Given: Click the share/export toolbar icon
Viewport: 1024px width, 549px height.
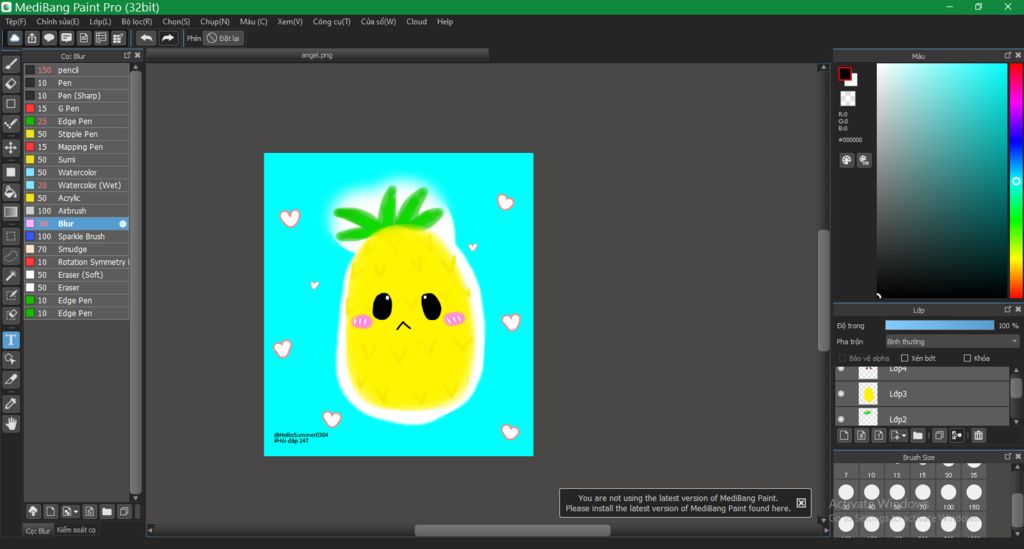Looking at the screenshot, I should (32, 38).
